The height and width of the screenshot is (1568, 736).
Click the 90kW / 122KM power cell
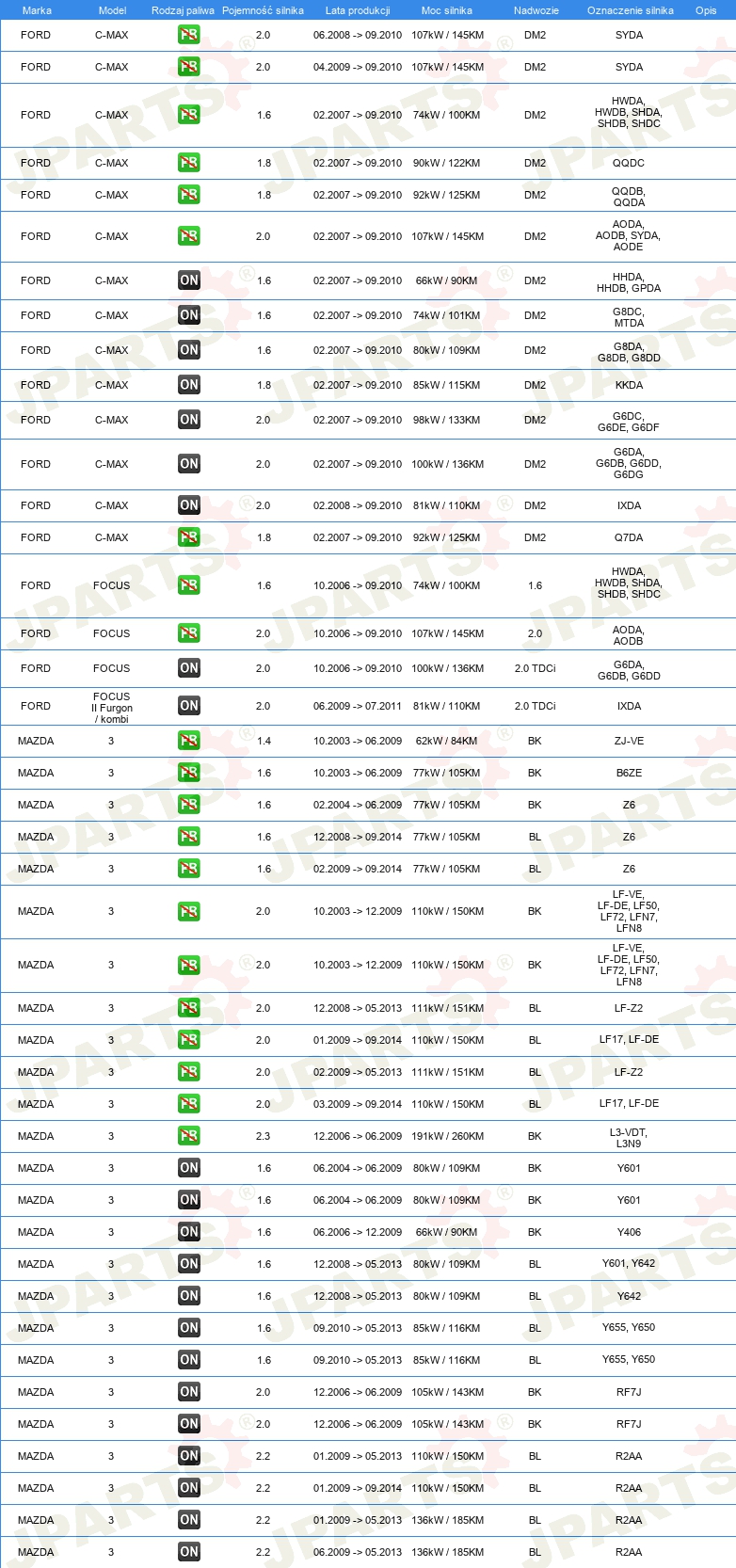[x=447, y=163]
